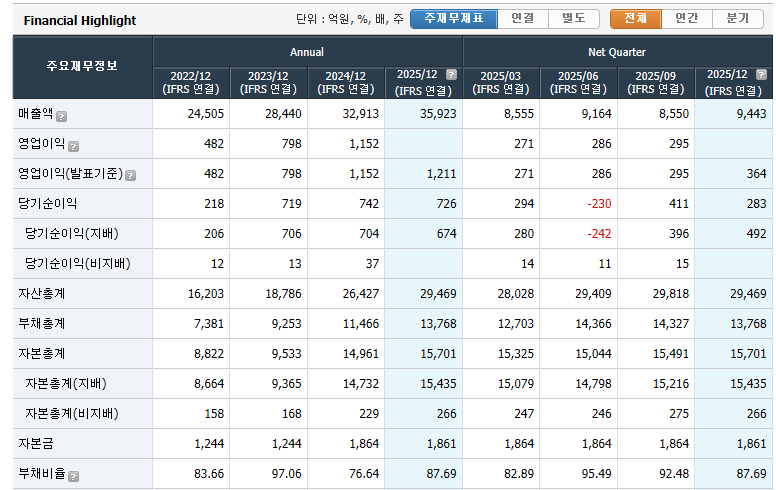Click equity value 14,961
This screenshot has width=776, height=490.
(x=361, y=354)
